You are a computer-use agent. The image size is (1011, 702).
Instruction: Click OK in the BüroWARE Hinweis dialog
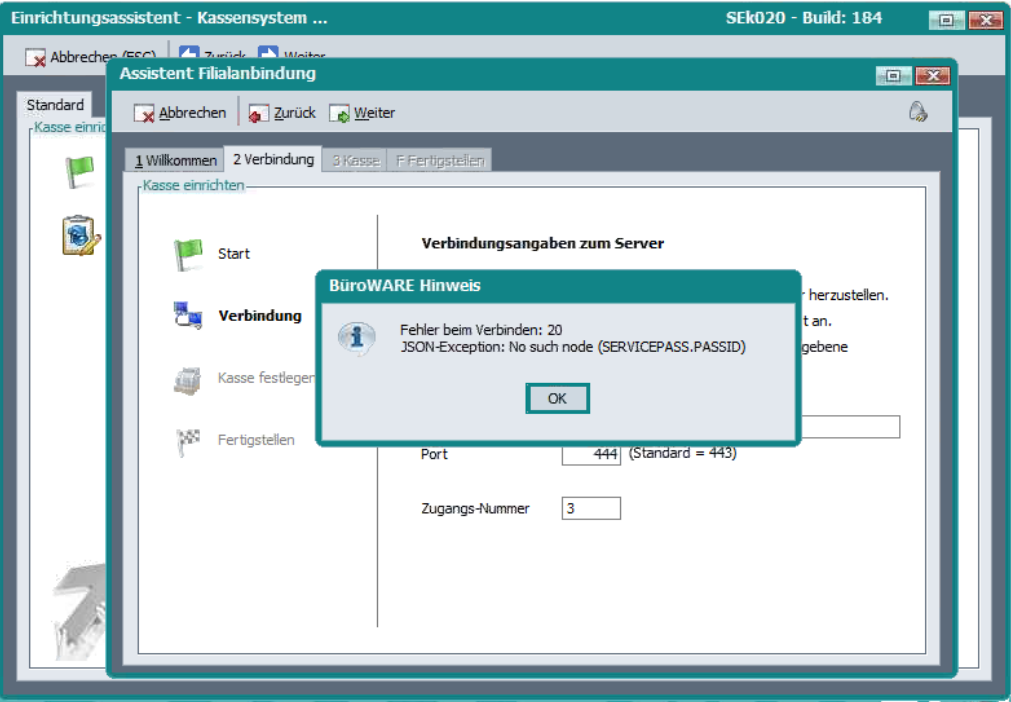[x=557, y=398]
